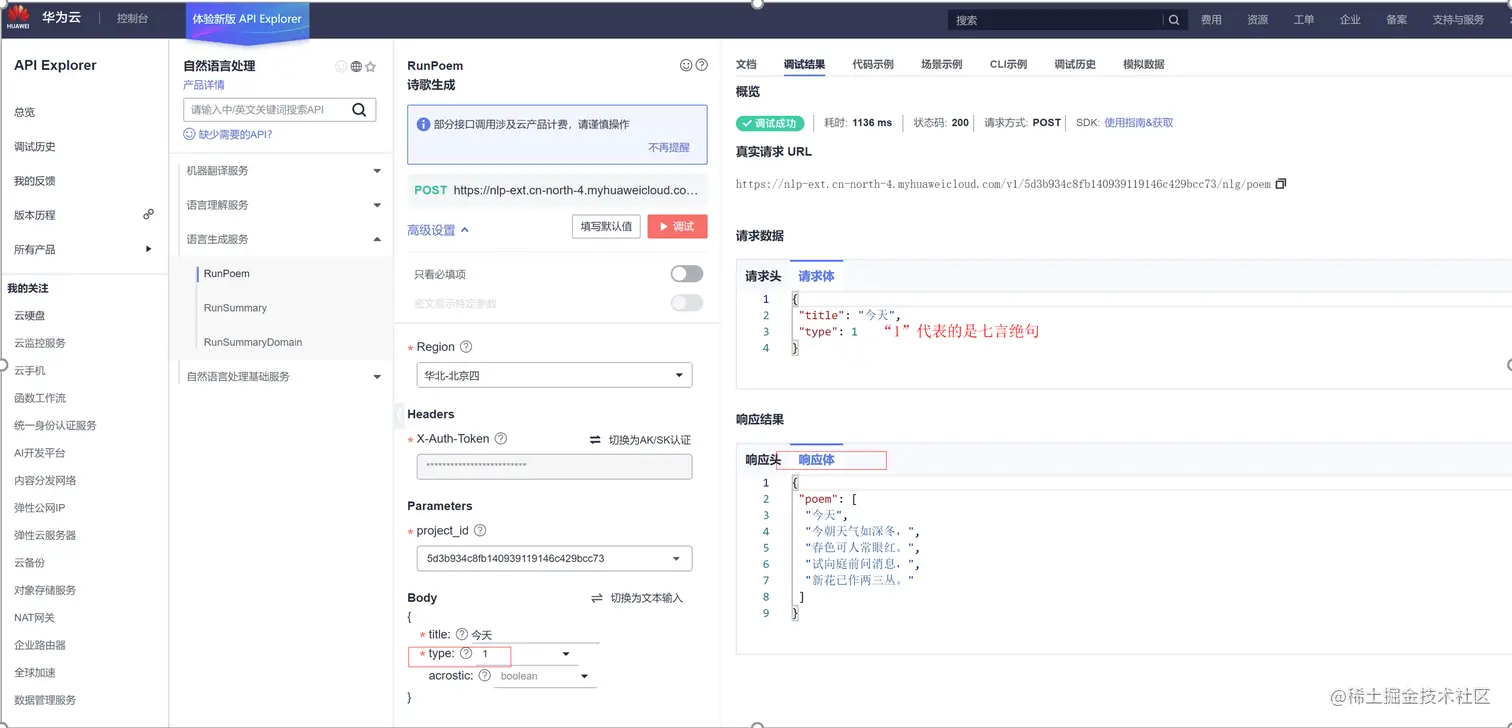This screenshot has width=1512, height=728.
Task: Click the POST request URL box
Action: pos(557,190)
